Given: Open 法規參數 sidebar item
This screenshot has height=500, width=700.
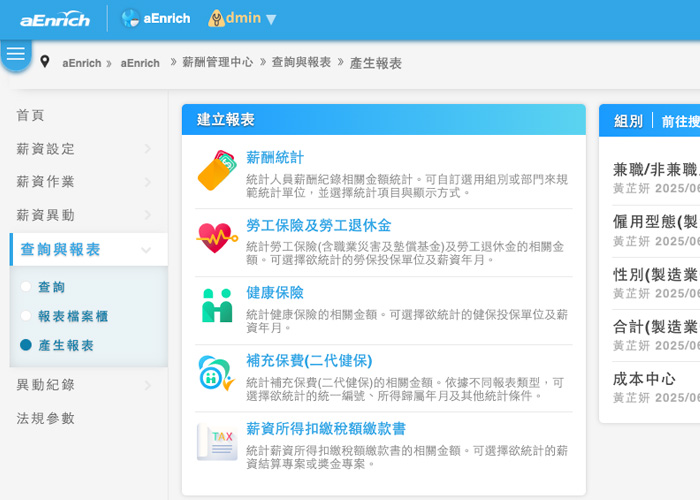Looking at the screenshot, I should 46,418.
